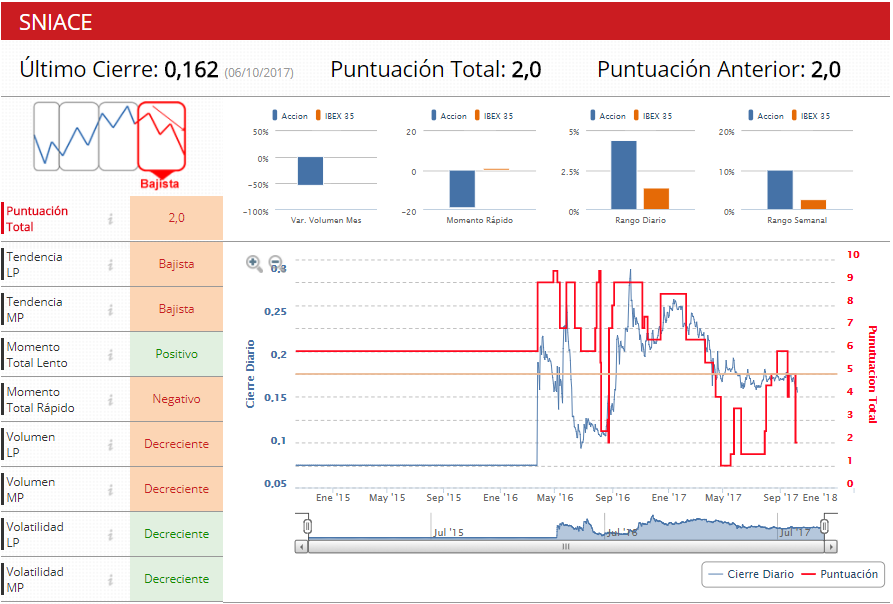Open the info icon beside Puntuación Total

[x=110, y=219]
